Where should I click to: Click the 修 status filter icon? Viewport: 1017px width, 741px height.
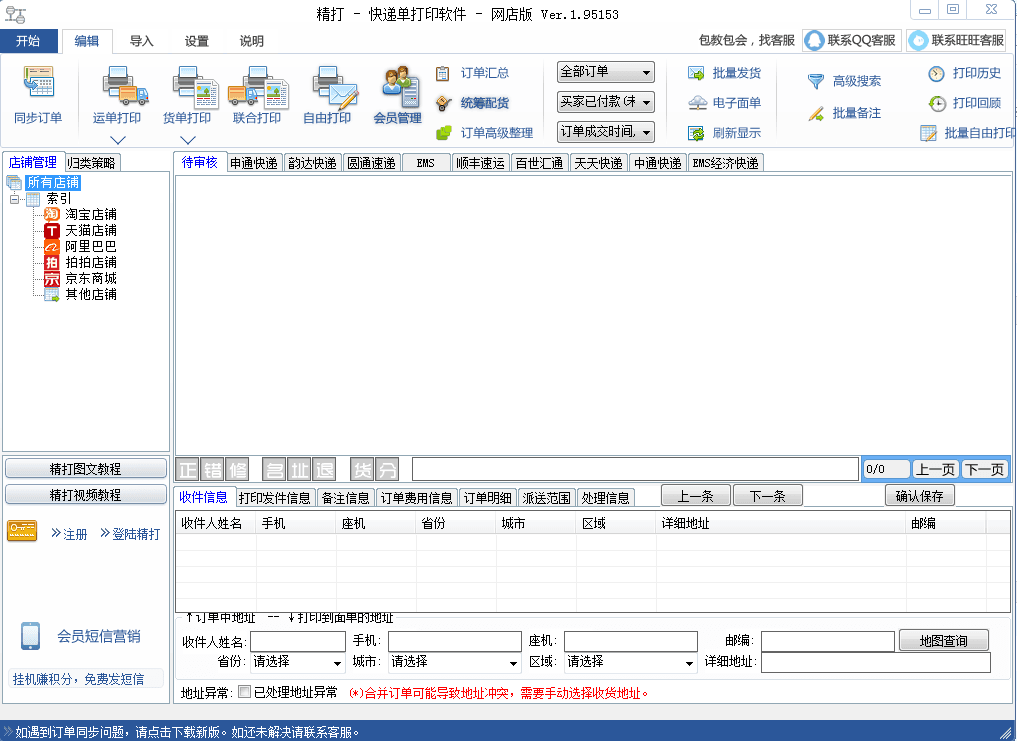click(237, 469)
